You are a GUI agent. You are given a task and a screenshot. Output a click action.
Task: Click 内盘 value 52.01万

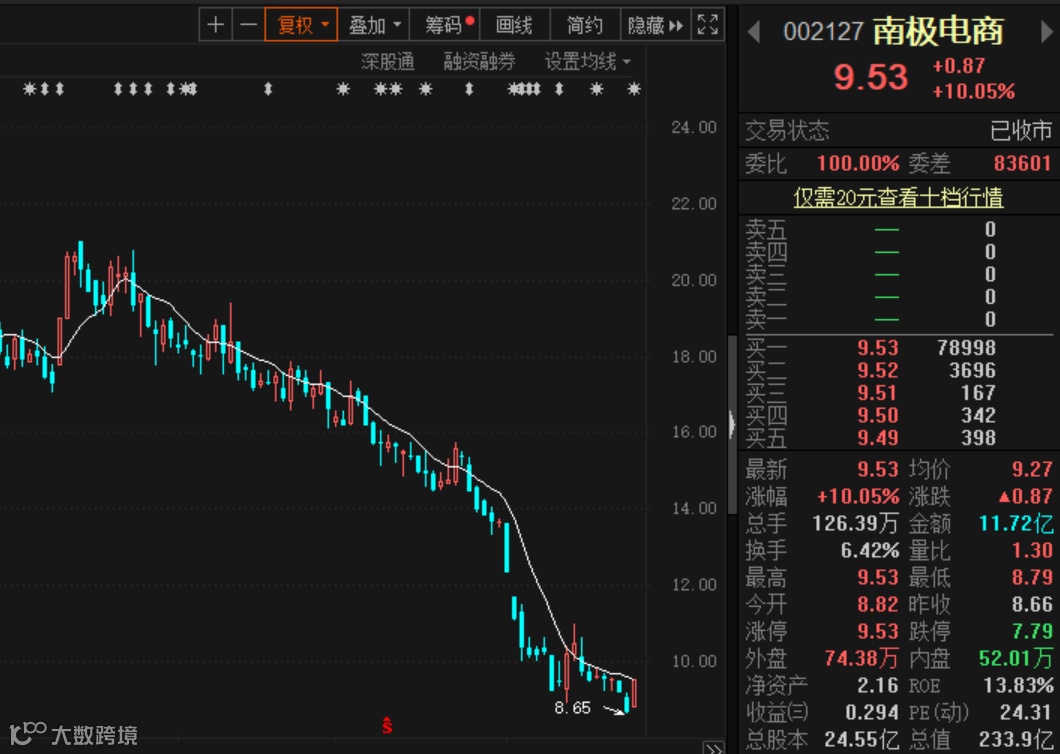[x=1016, y=657]
